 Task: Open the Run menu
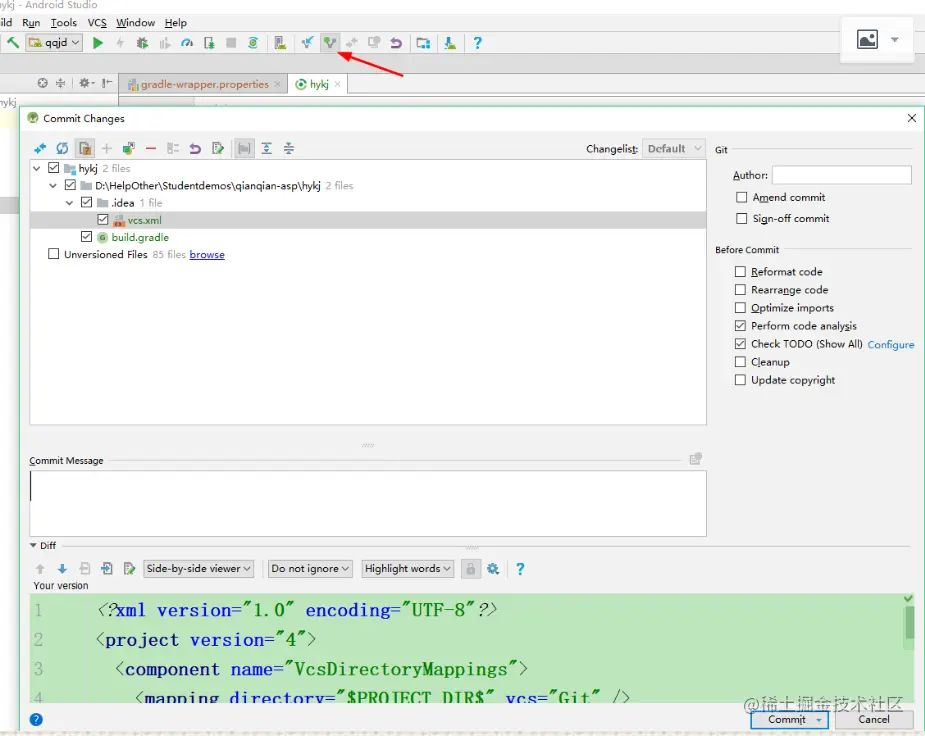pos(31,22)
